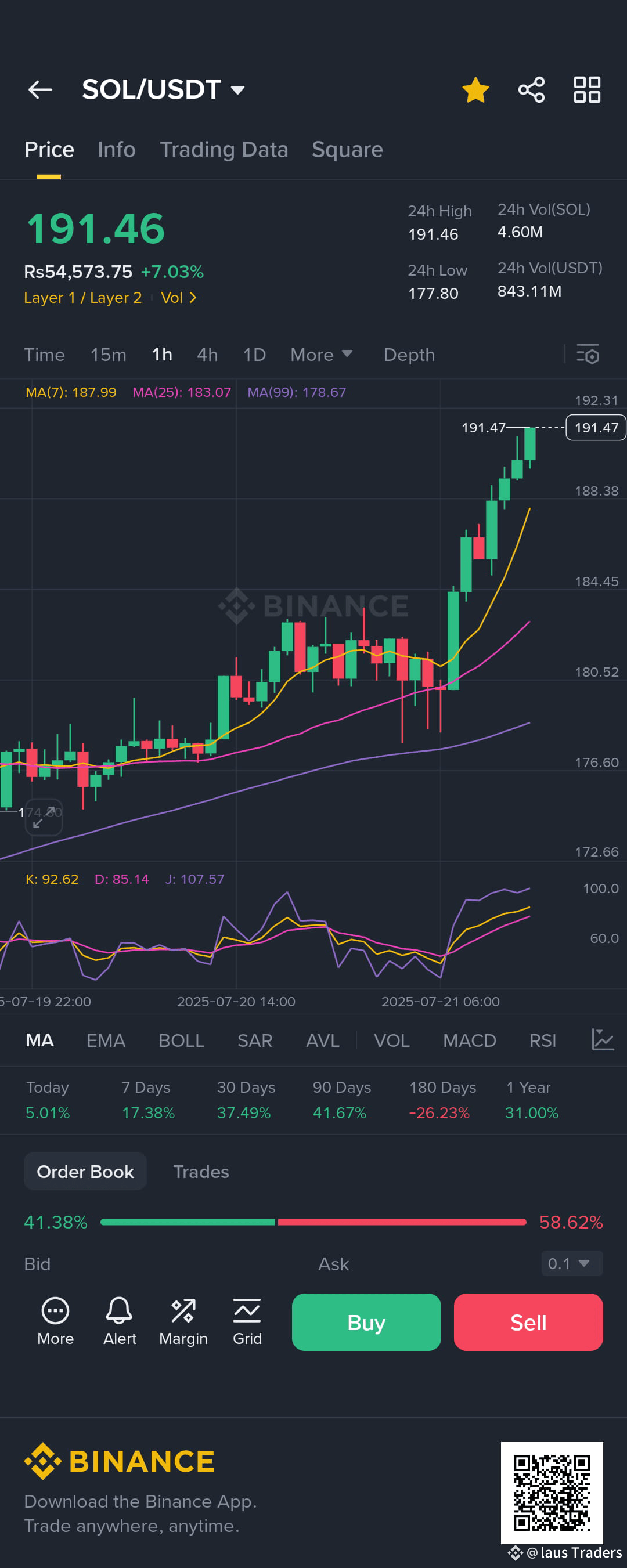Toggle the VOL sub-indicator
The height and width of the screenshot is (1568, 627).
click(391, 1041)
